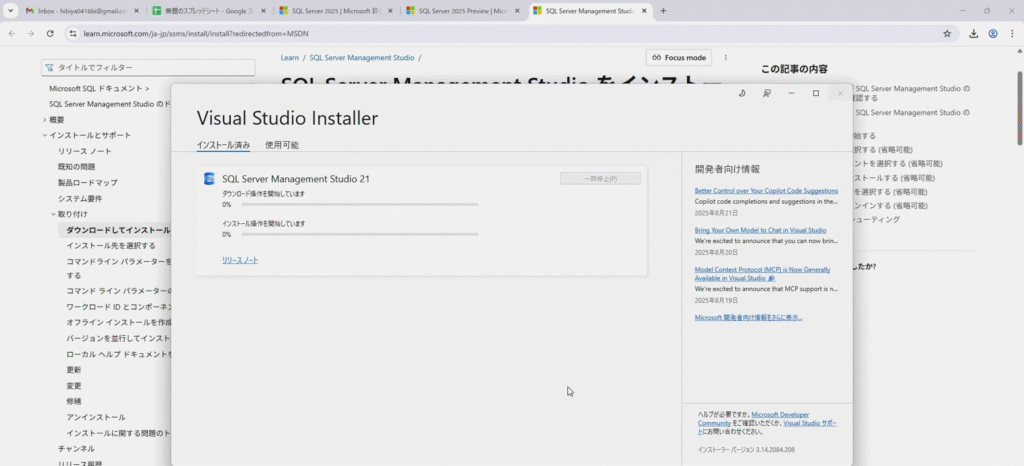The image size is (1024, 466).
Task: Select システム要件 in the sidebar tree
Action: coord(80,198)
